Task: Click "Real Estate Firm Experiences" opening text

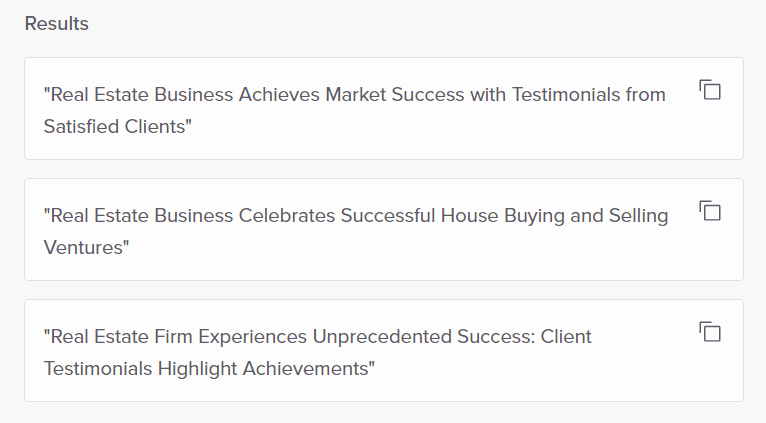Action: pos(179,337)
